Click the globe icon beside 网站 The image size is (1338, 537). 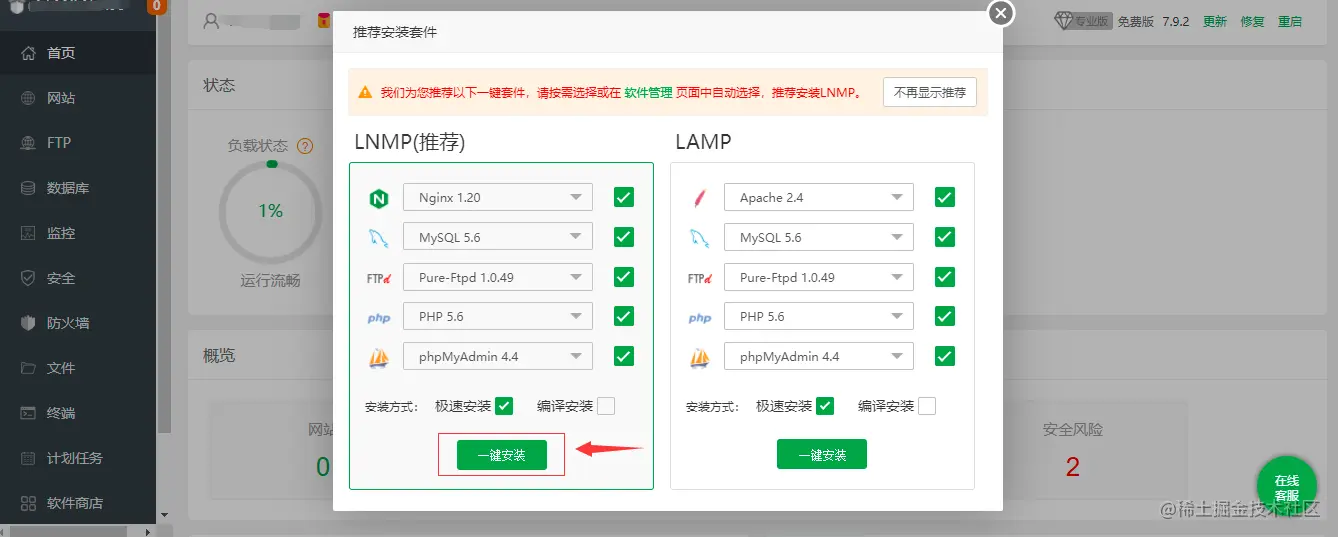click(x=29, y=98)
